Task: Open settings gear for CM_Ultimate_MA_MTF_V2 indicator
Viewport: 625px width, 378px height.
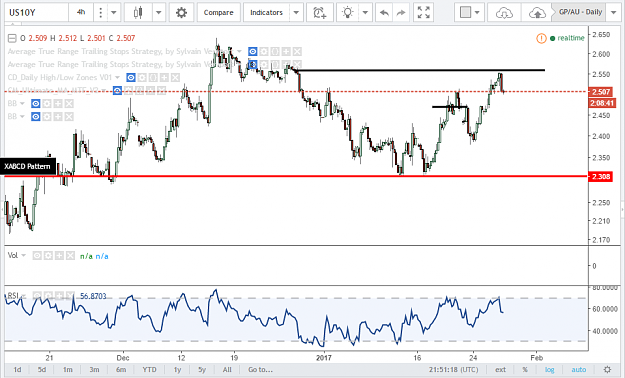Action: [128, 91]
